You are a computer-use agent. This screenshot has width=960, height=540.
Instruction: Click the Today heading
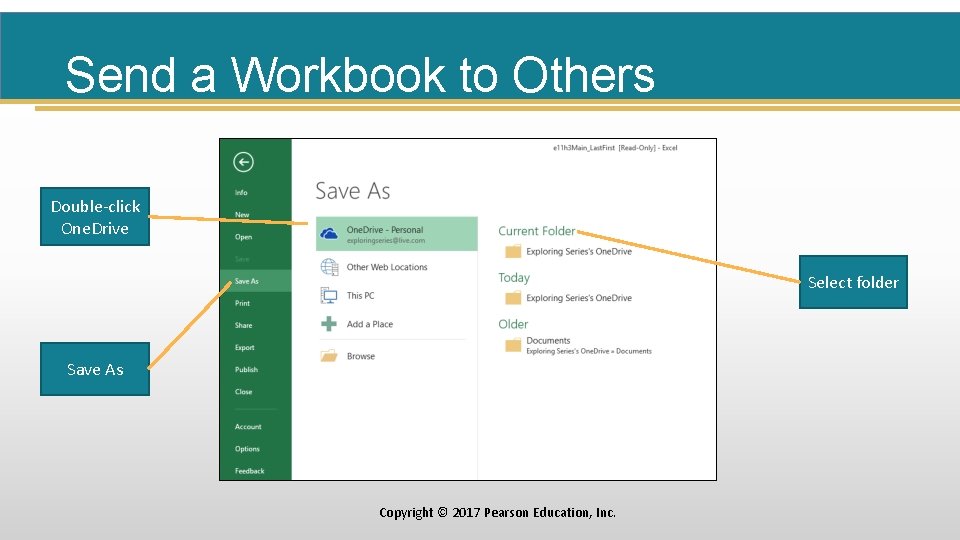pyautogui.click(x=514, y=278)
